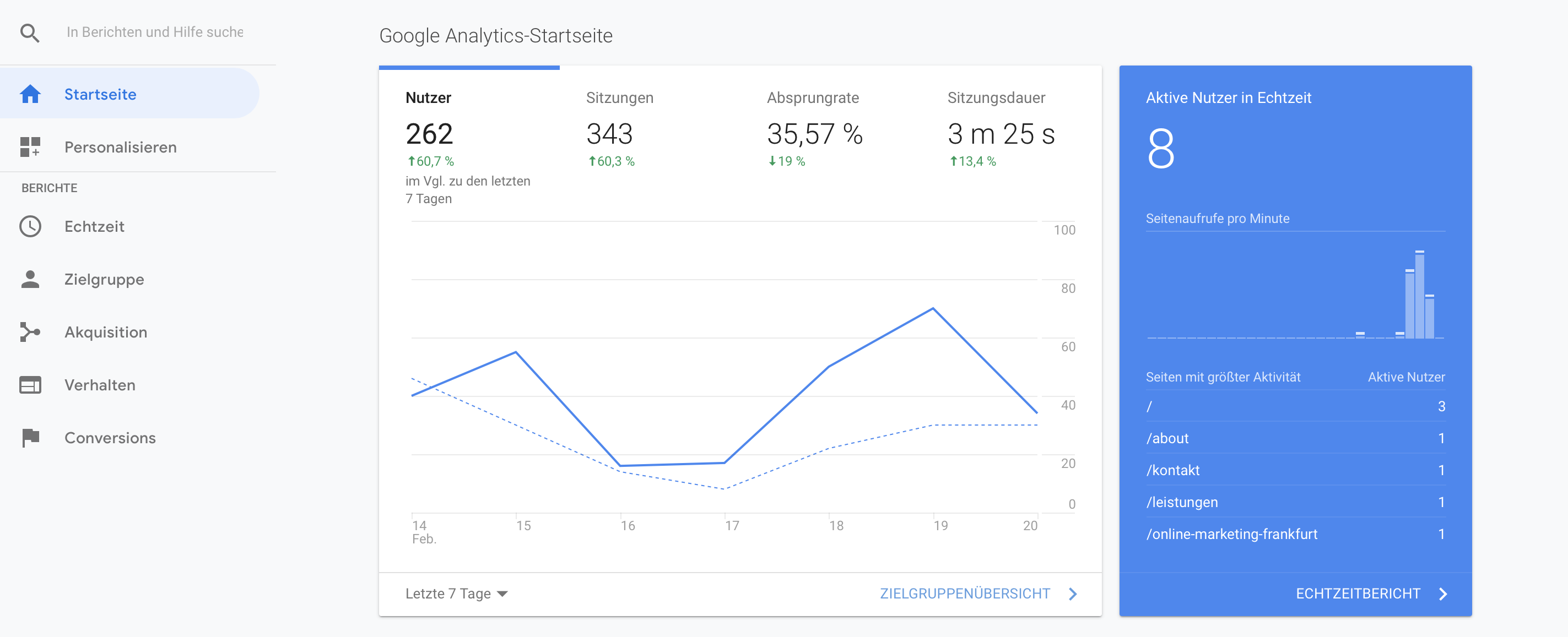Open the Zielgruppenübersicht link
The width and height of the screenshot is (1568, 637).
click(x=965, y=594)
